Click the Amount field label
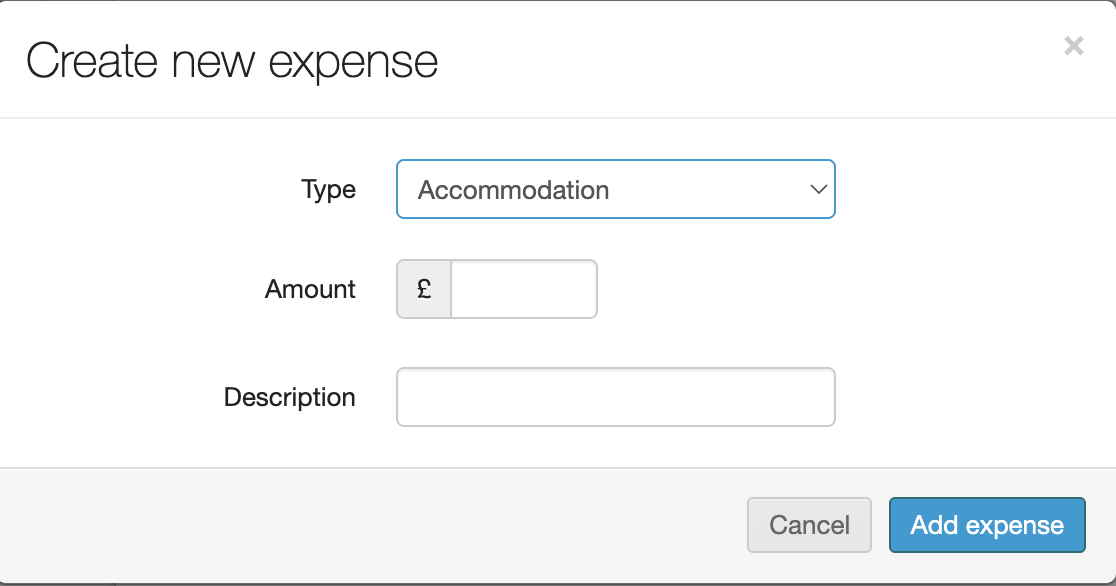 point(310,290)
